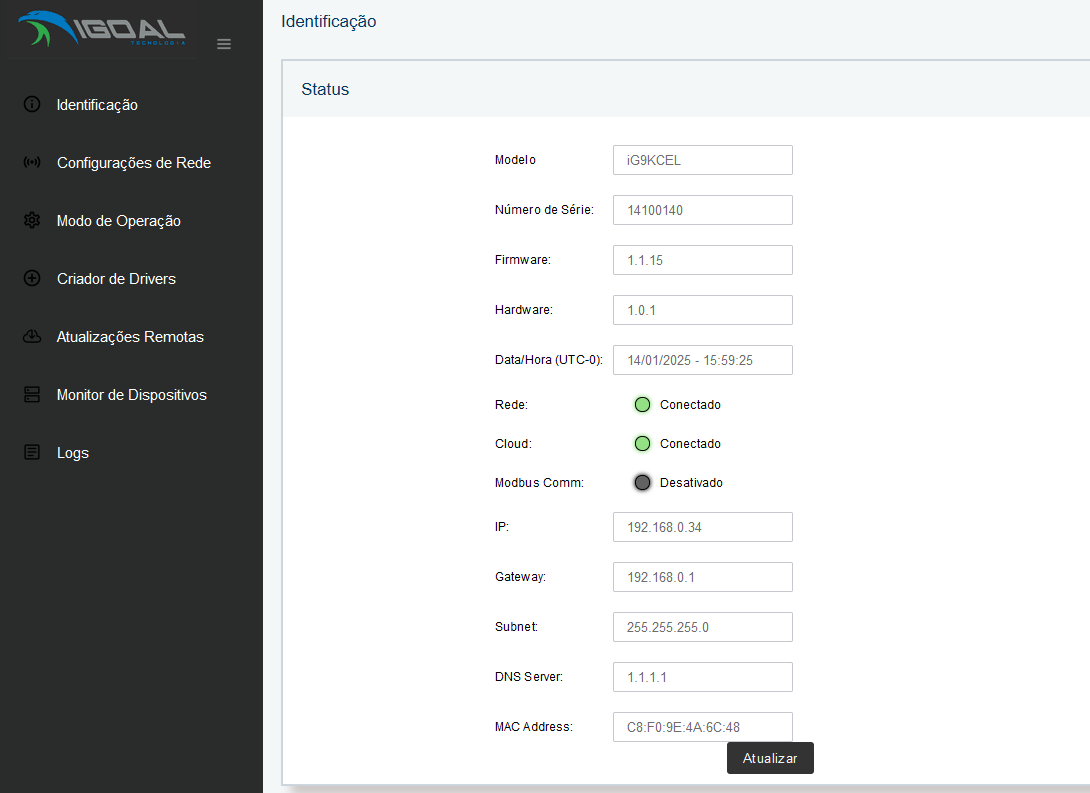Viewport: 1090px width, 793px height.
Task: Click the DNS Server field 1.1.1.1
Action: pos(703,677)
